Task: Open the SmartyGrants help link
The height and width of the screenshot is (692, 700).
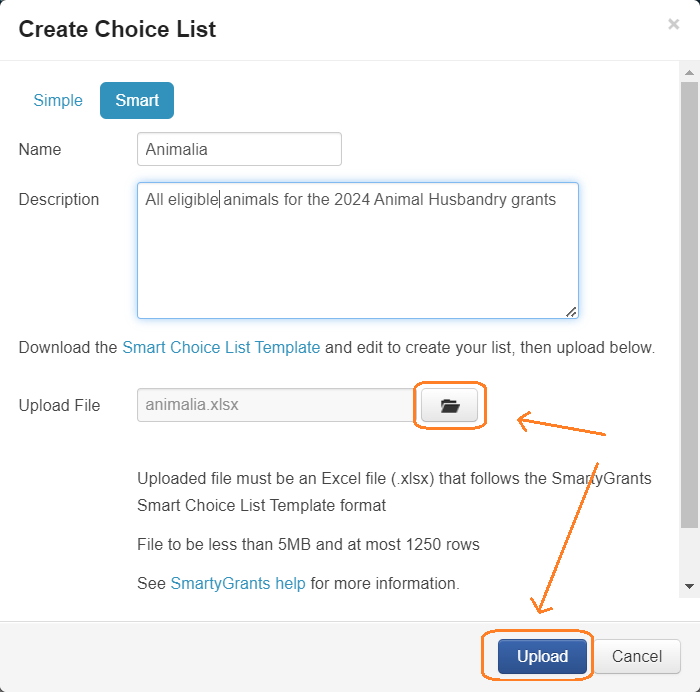Action: 238,583
